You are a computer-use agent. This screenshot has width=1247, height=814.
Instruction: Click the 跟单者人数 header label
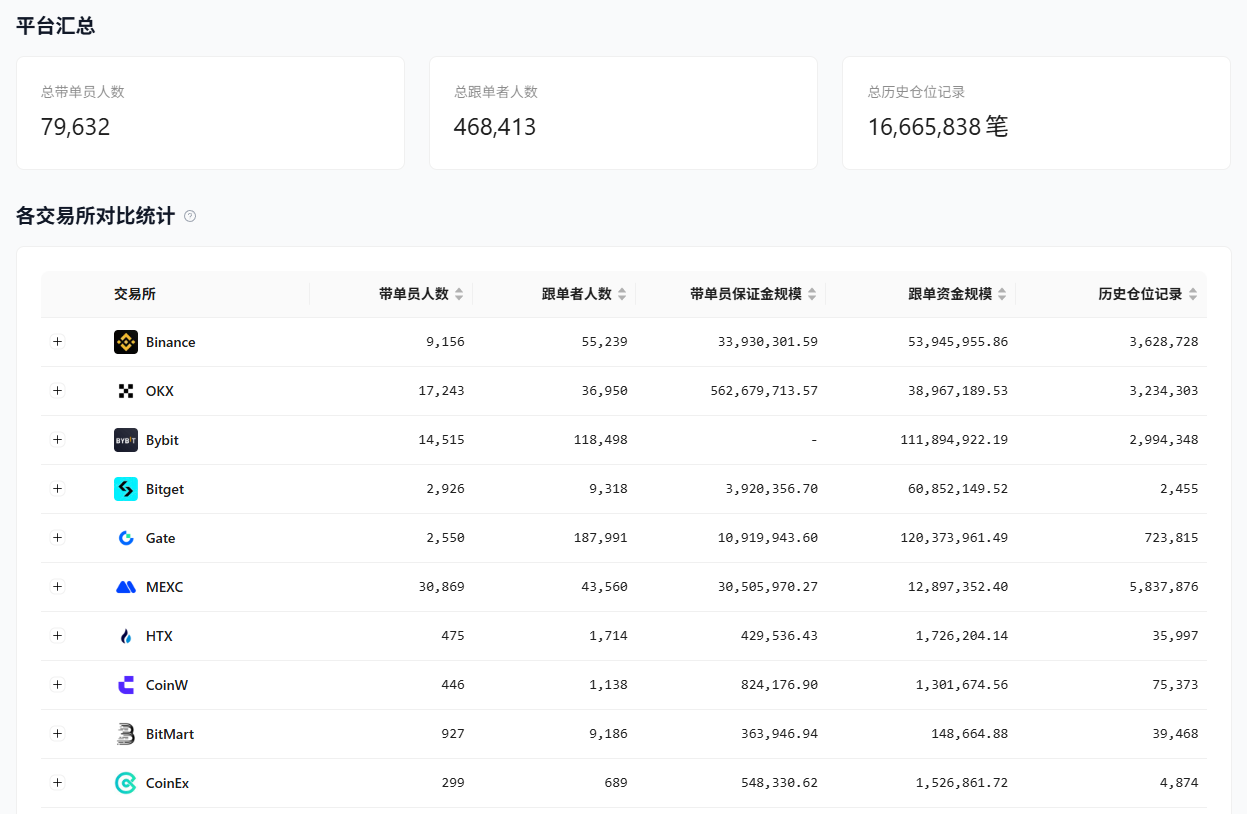pos(577,294)
